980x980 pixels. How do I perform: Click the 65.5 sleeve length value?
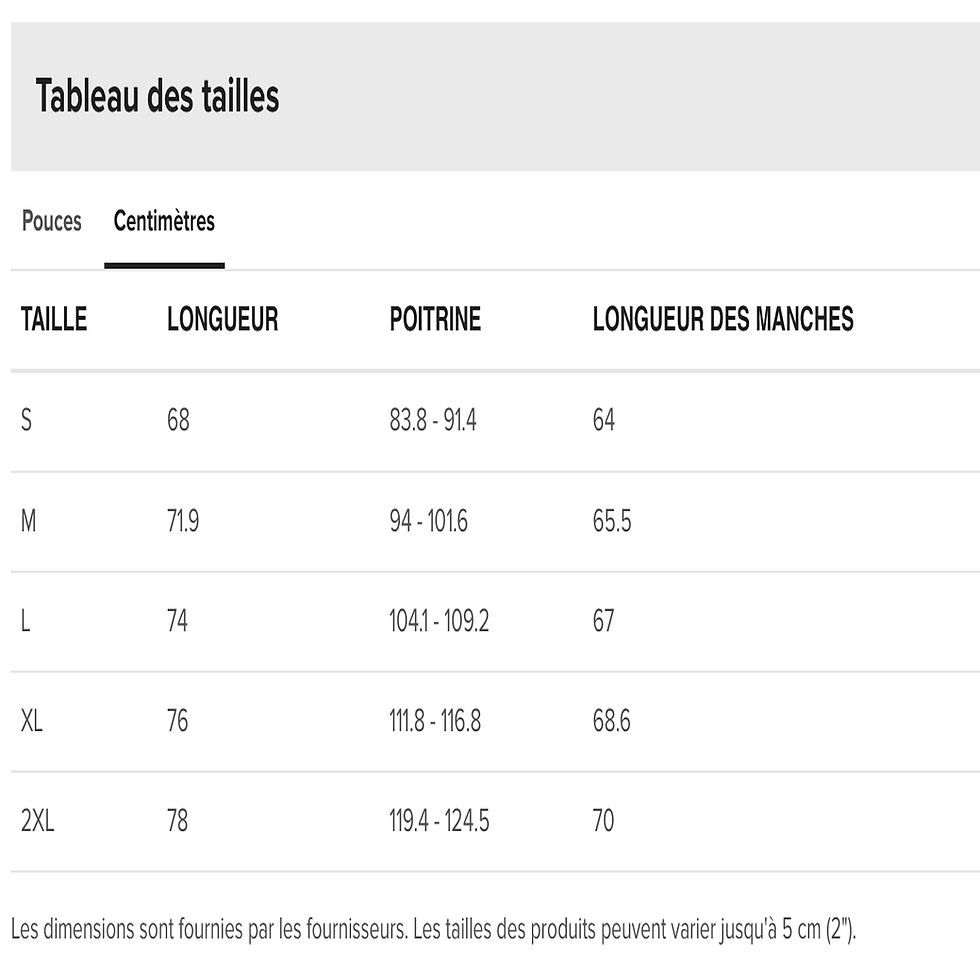(611, 521)
